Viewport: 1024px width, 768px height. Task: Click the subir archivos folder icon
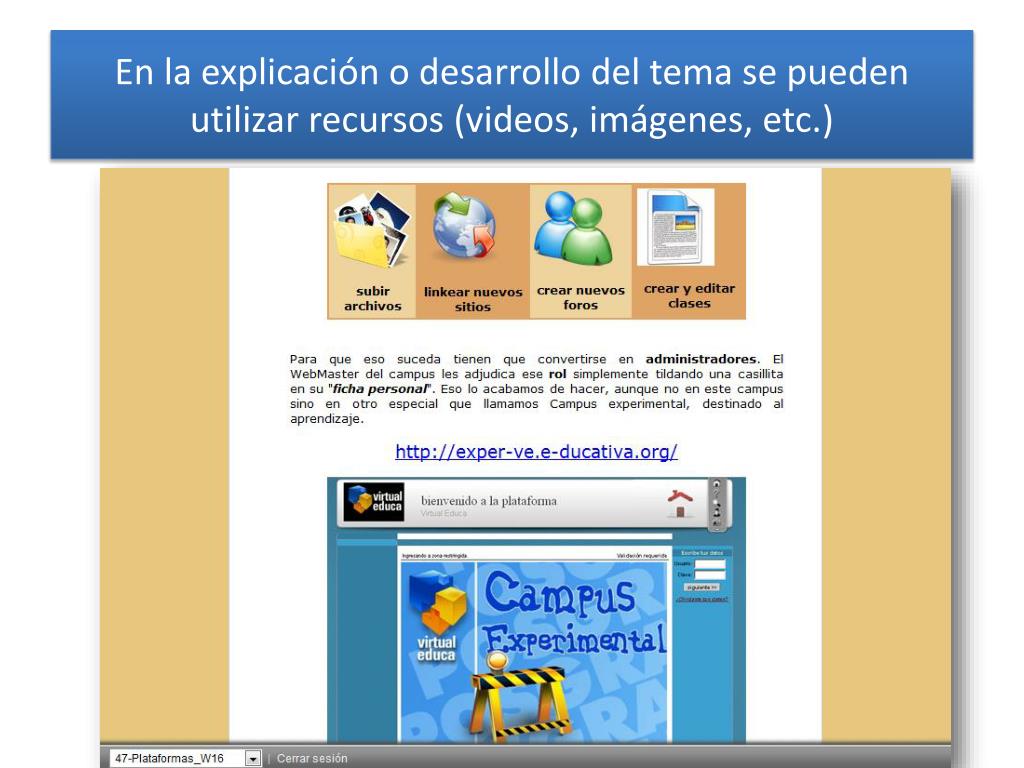(372, 230)
